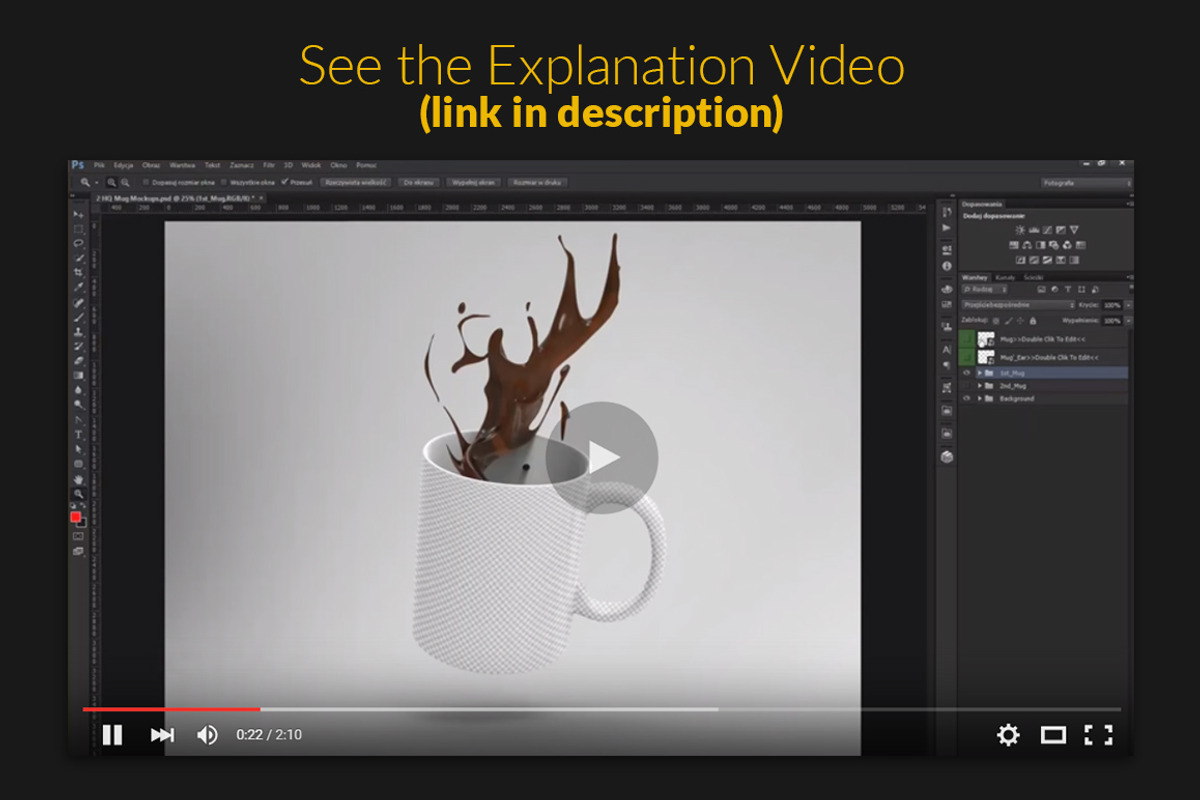
Task: Show the 2nd_Mug layer group
Action: (967, 385)
